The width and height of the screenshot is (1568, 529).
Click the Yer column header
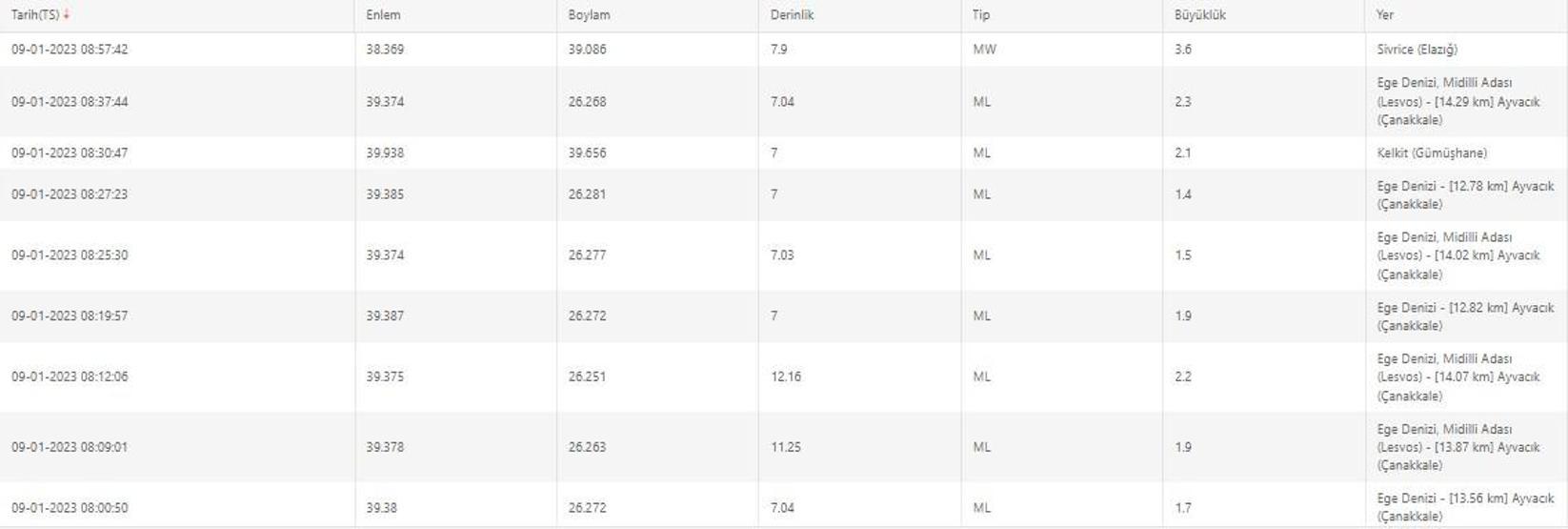point(1385,15)
